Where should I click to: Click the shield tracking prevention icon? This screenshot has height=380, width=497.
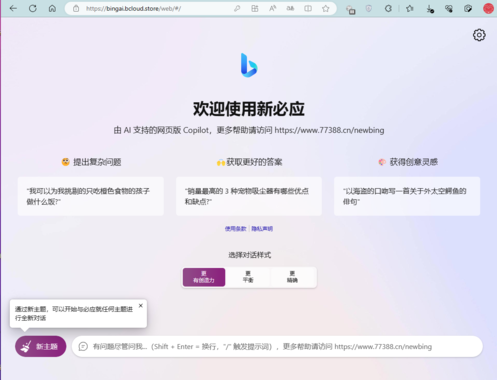[369, 9]
